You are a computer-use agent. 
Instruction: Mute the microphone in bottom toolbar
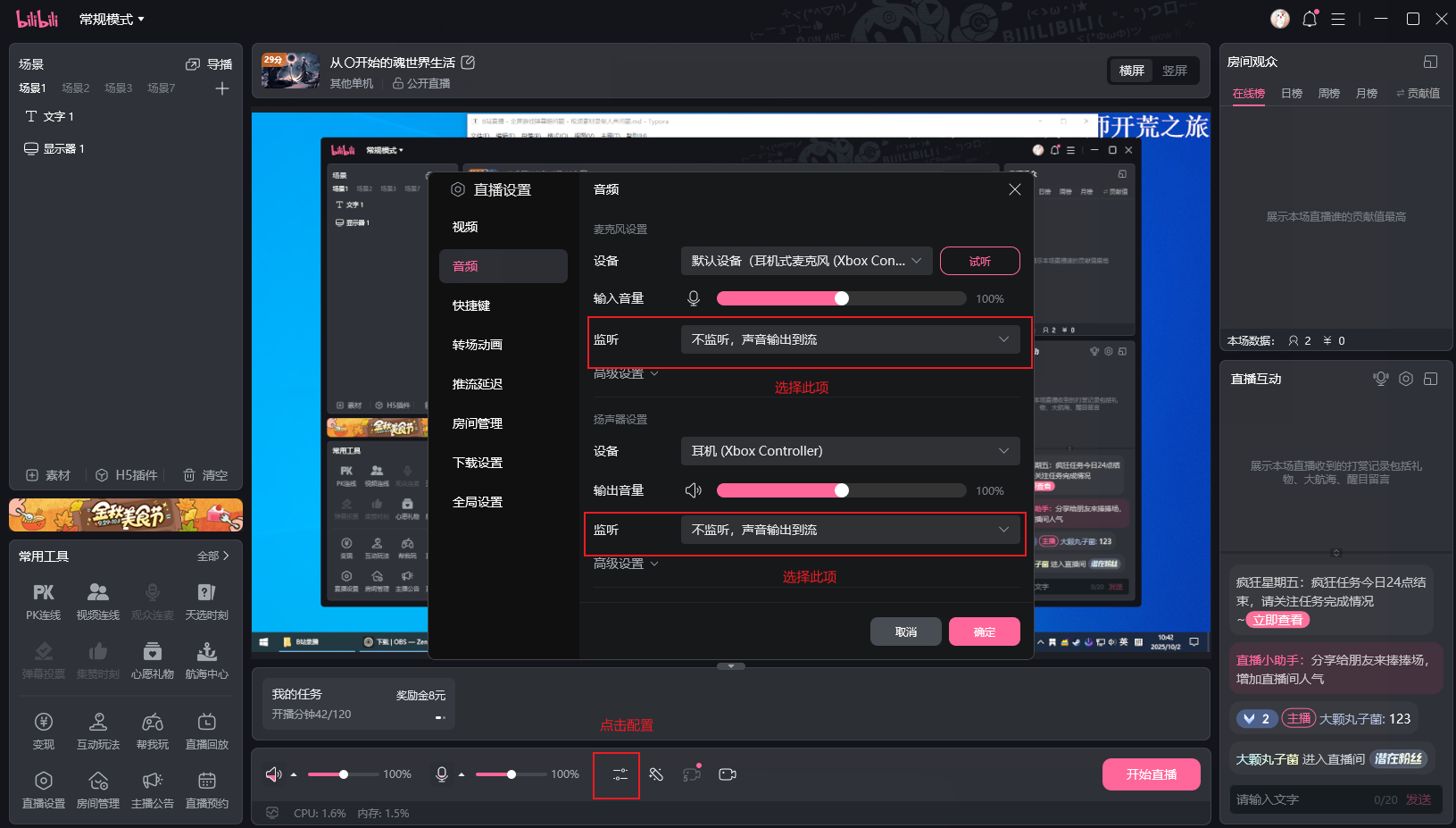click(441, 774)
